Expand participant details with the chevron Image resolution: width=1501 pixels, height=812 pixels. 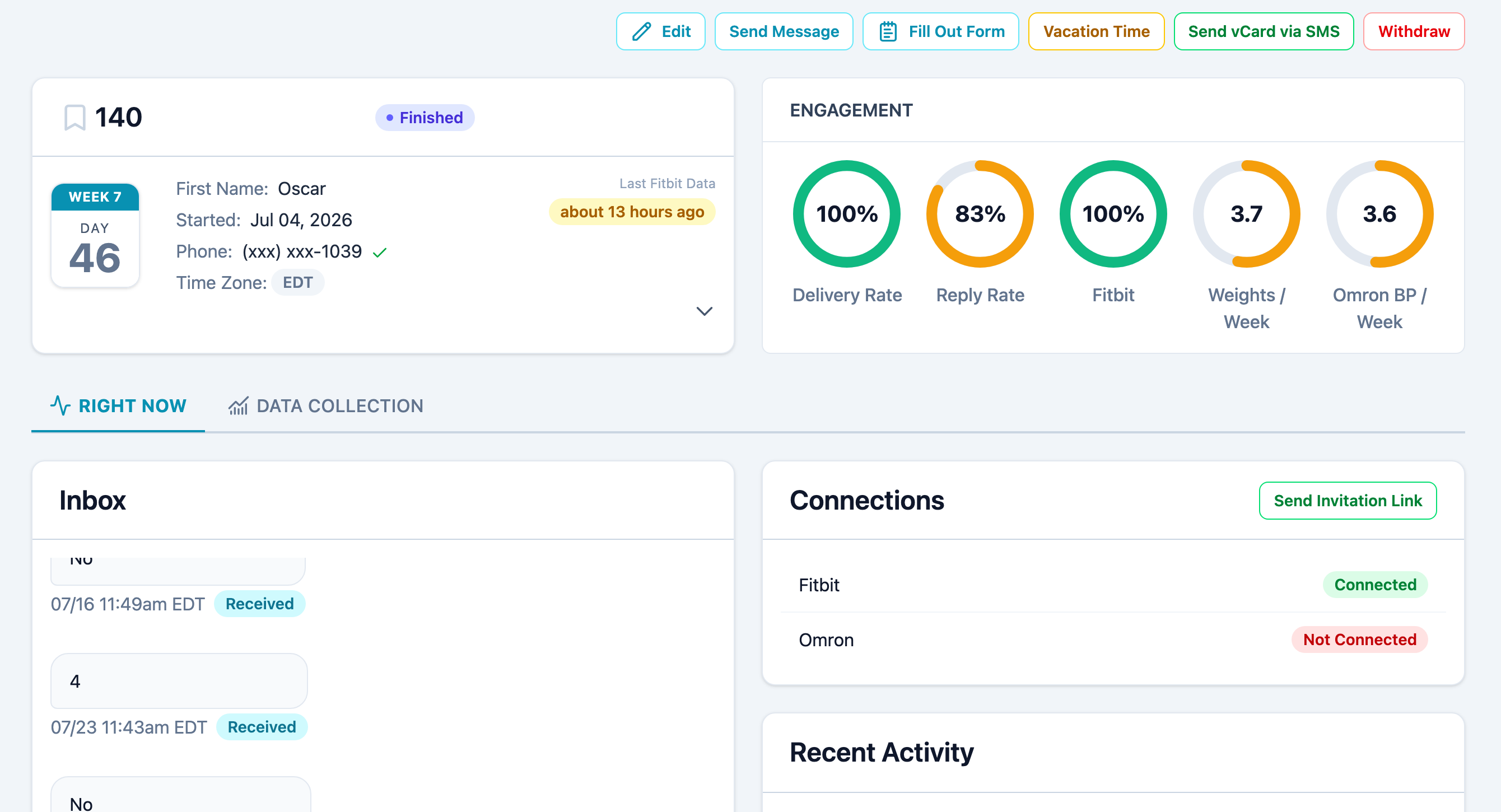tap(705, 311)
